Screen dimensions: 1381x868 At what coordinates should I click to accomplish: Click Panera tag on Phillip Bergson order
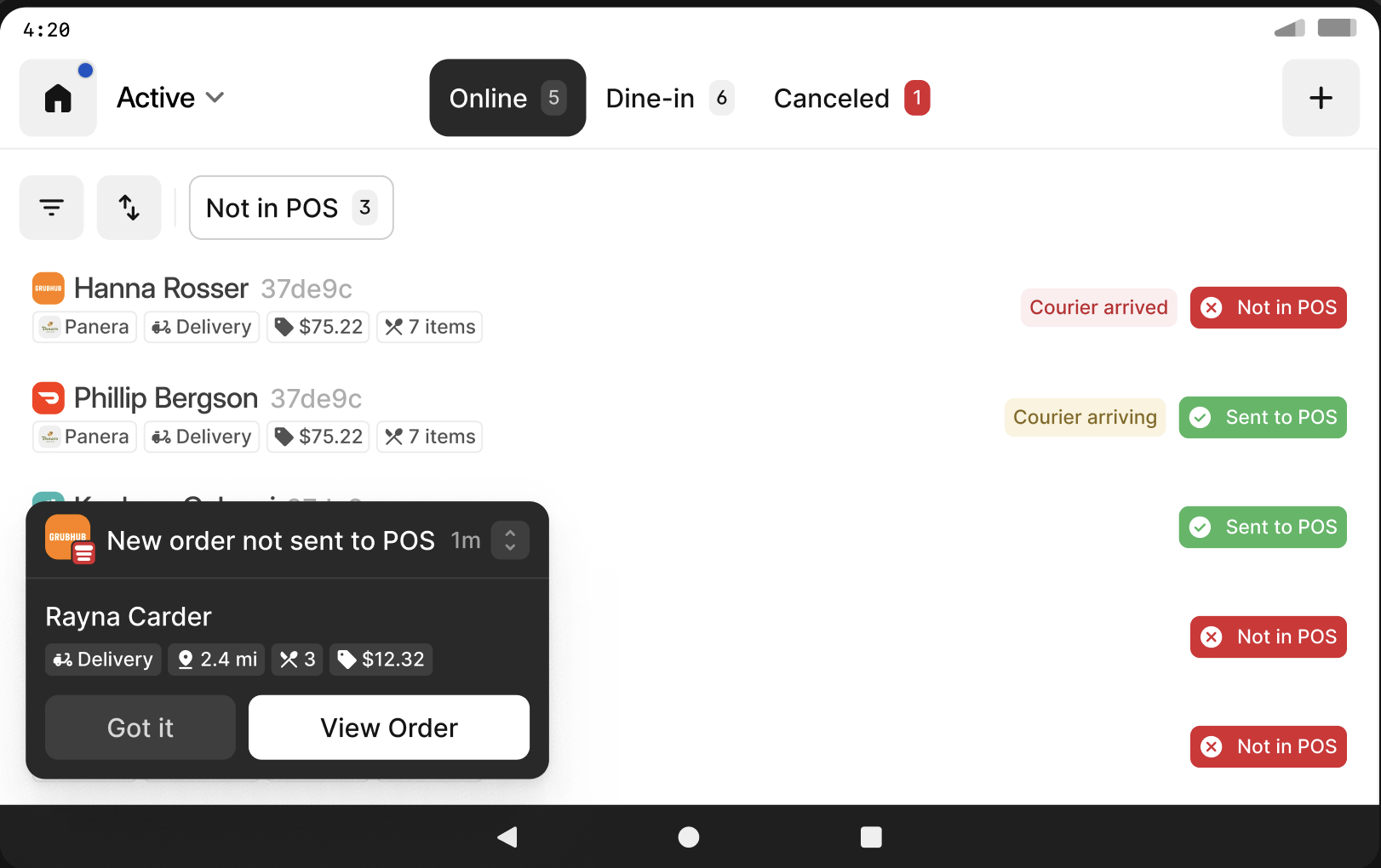(84, 437)
